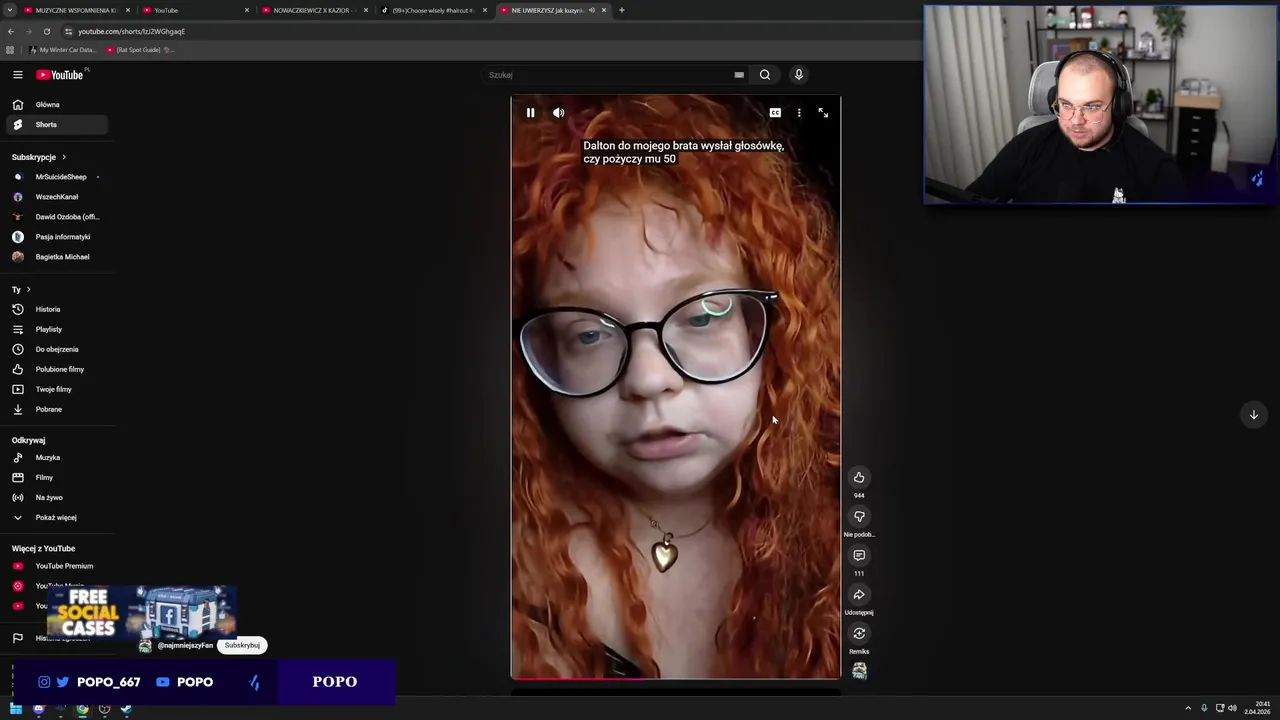Click the address bar URL
The image size is (1280, 720).
[x=131, y=31]
